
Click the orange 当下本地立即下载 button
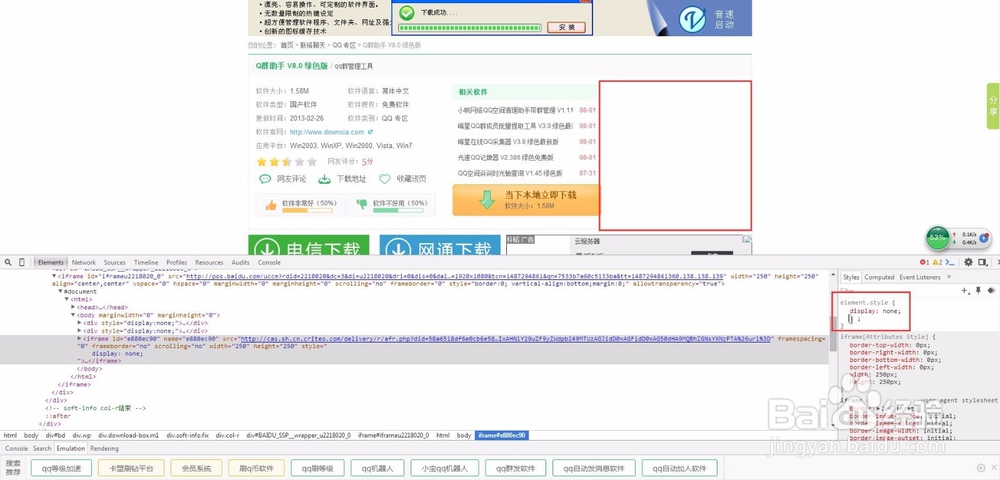tap(526, 200)
